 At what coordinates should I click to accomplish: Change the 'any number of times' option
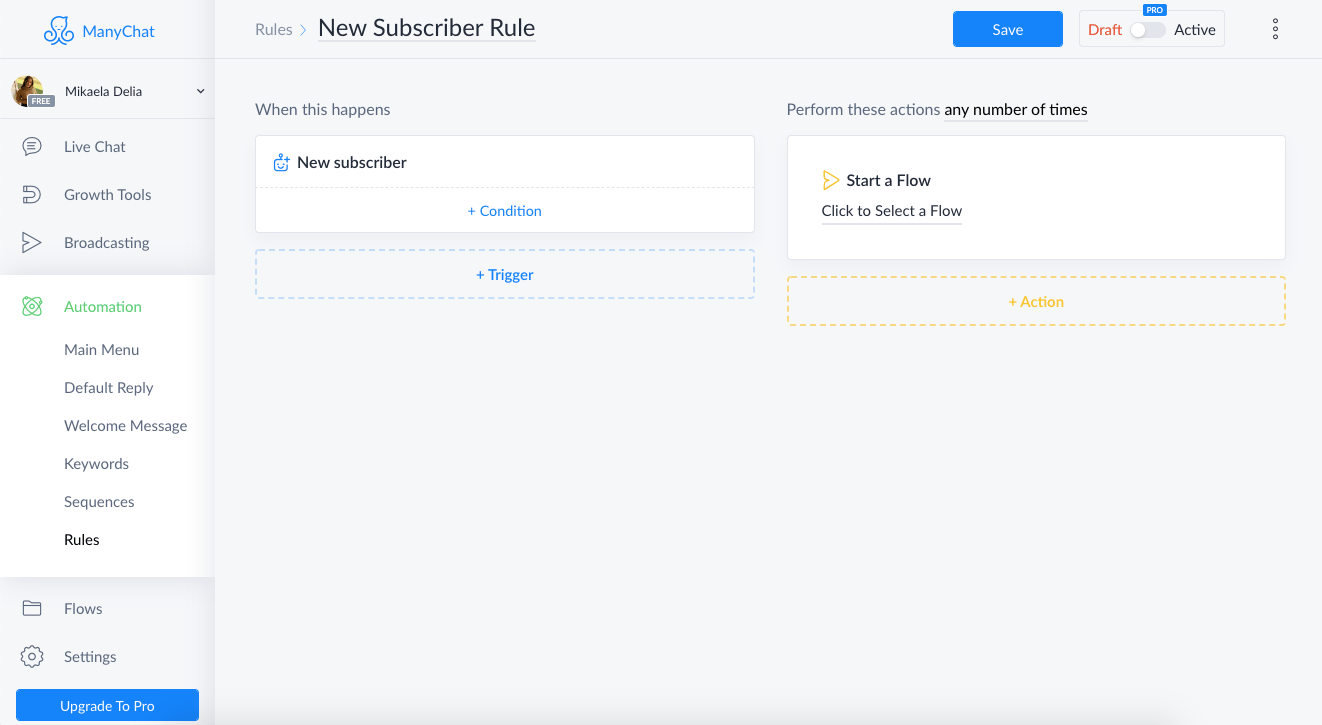click(1016, 109)
